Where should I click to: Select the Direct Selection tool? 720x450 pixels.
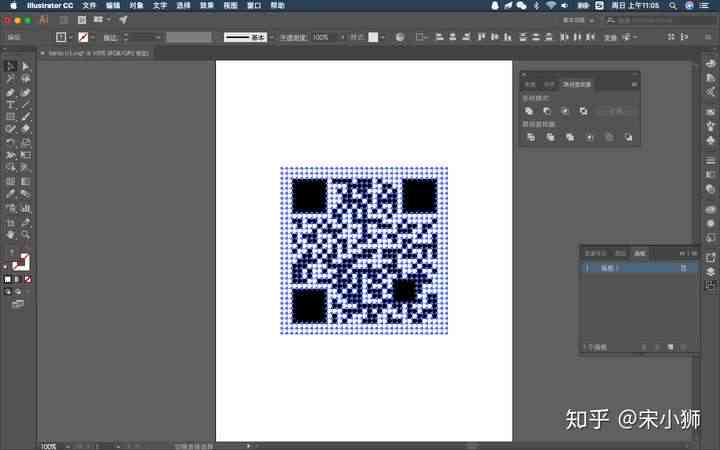(26, 67)
